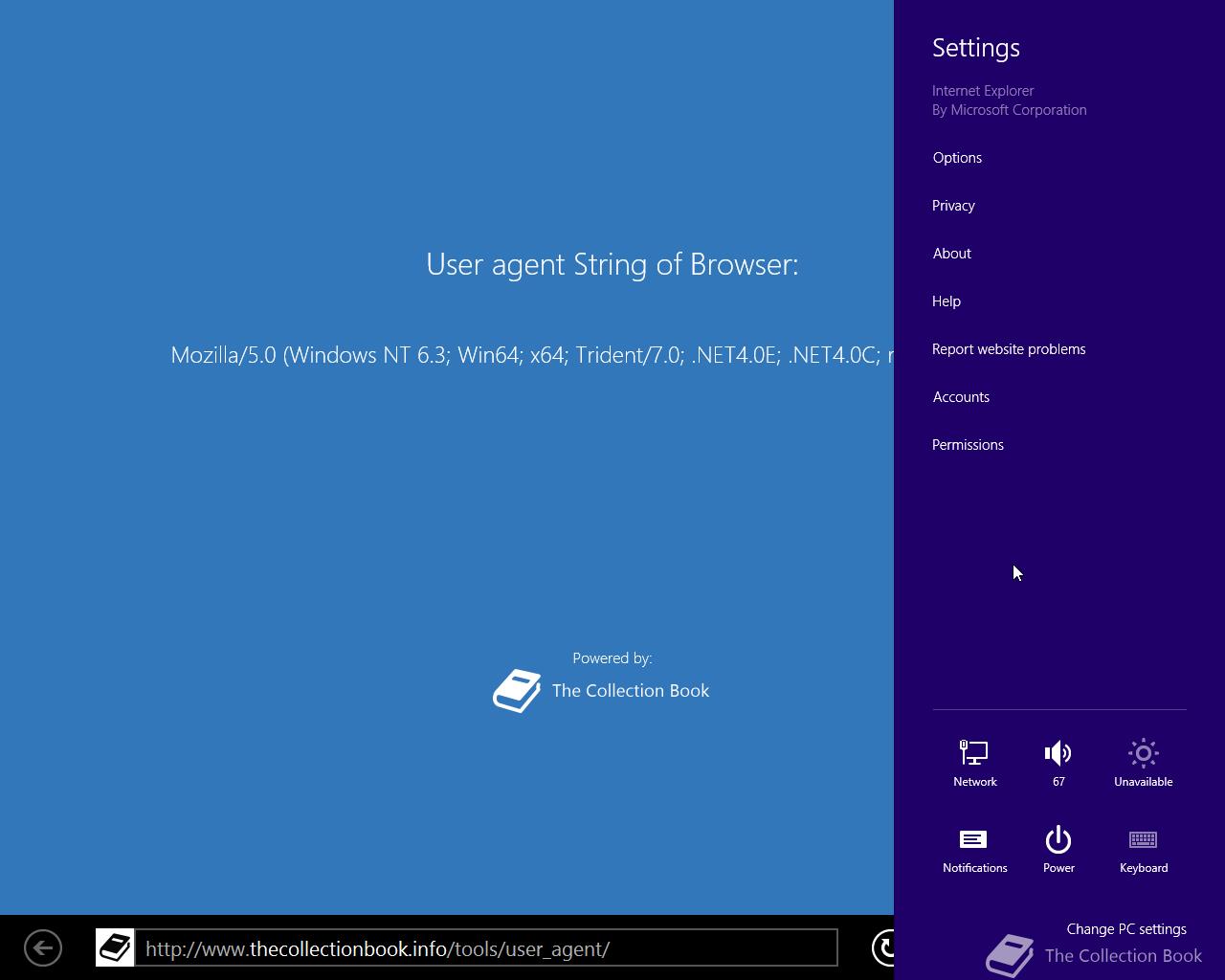Viewport: 1225px width, 980px height.
Task: Click 'By Microsoft Corporation' text
Action: tap(1010, 110)
